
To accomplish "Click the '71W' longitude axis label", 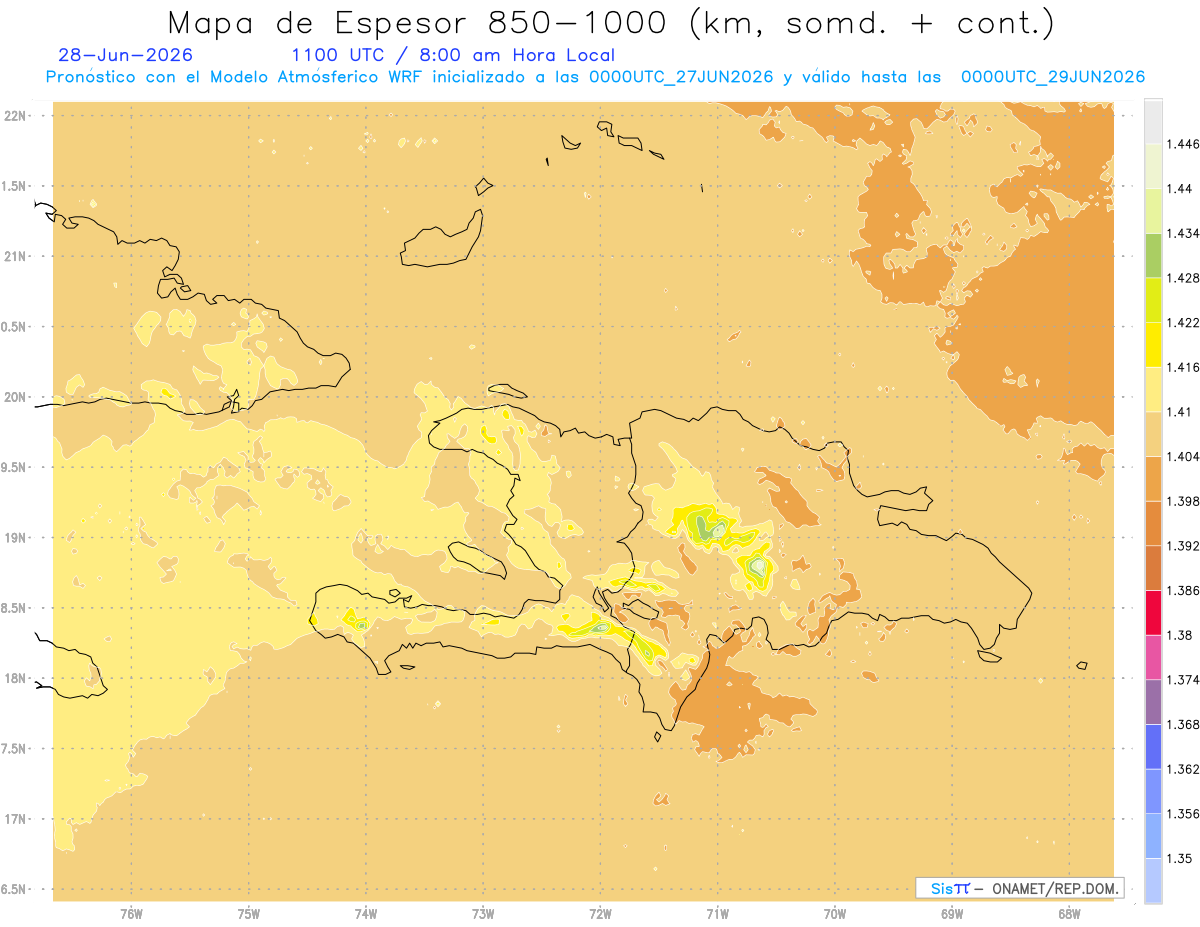I will (717, 913).
